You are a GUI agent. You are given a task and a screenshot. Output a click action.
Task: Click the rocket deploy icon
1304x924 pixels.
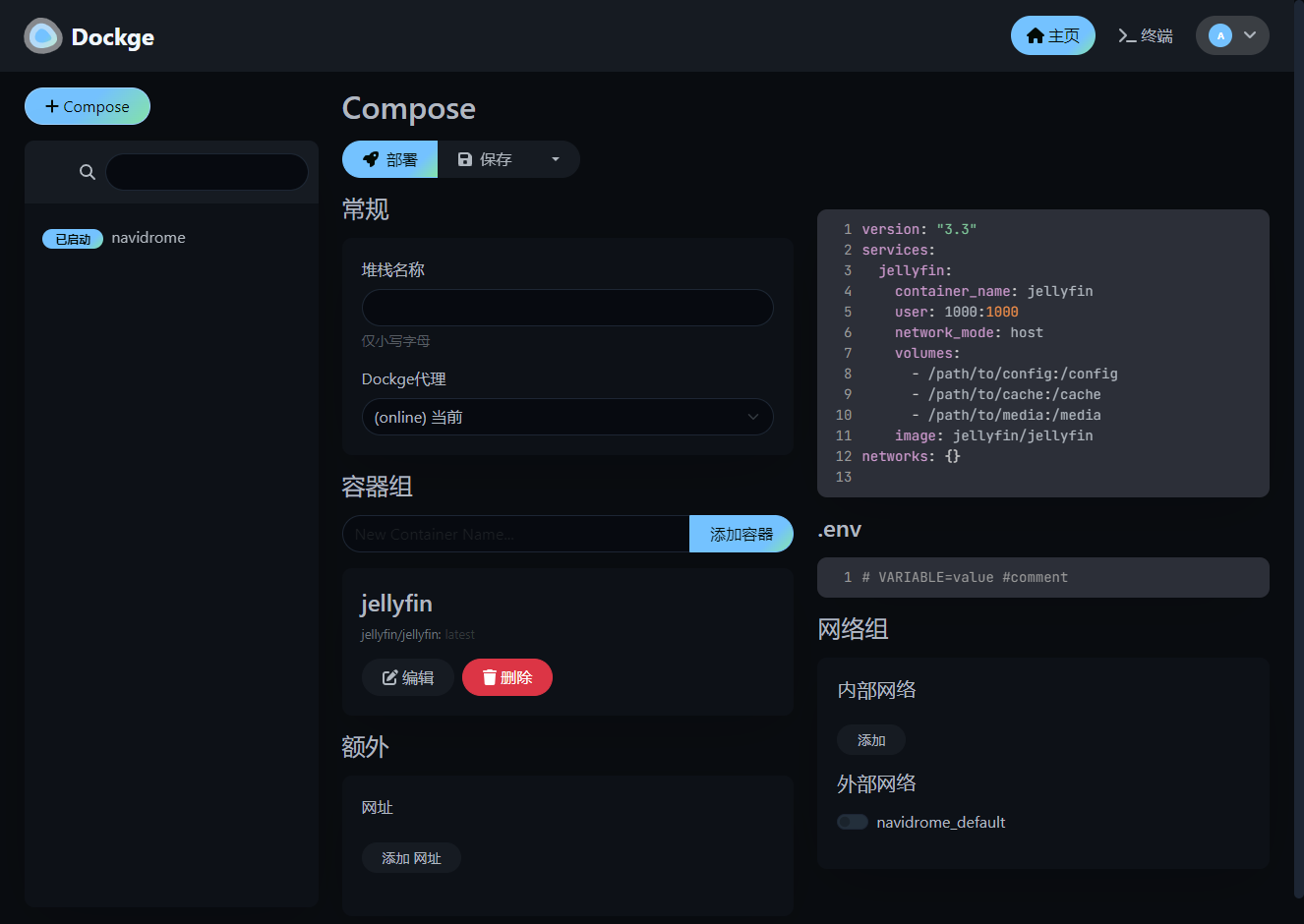tap(371, 159)
